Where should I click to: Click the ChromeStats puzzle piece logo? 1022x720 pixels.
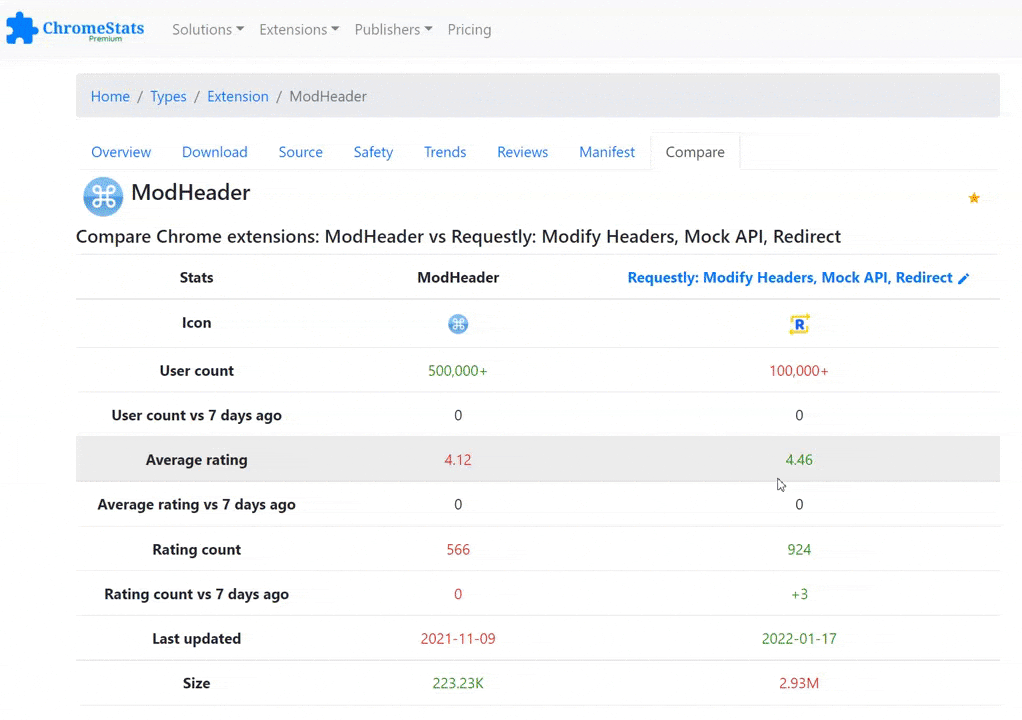pyautogui.click(x=22, y=28)
